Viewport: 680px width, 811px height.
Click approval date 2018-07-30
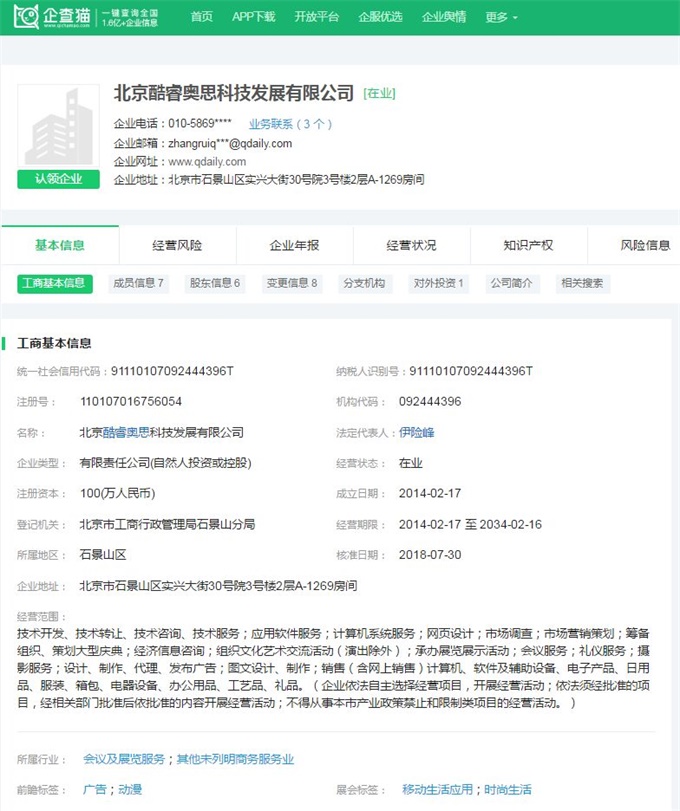click(x=430, y=555)
